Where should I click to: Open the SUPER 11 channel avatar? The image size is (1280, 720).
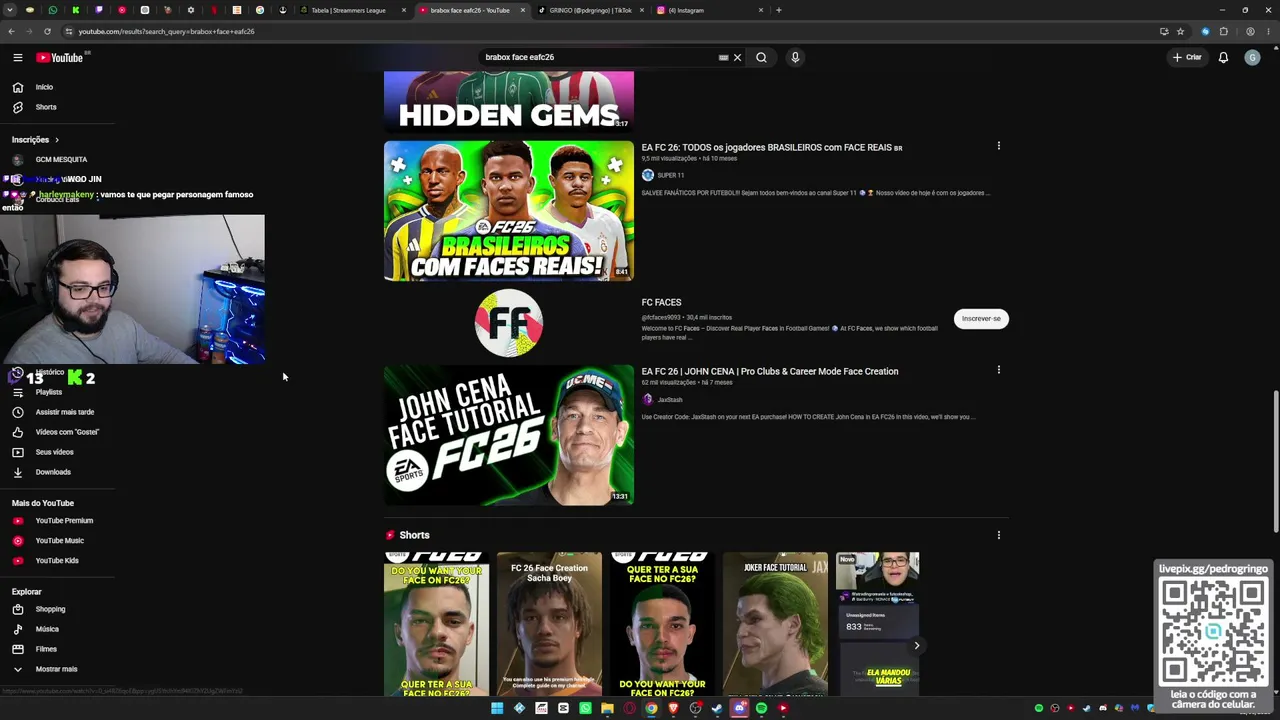[648, 175]
